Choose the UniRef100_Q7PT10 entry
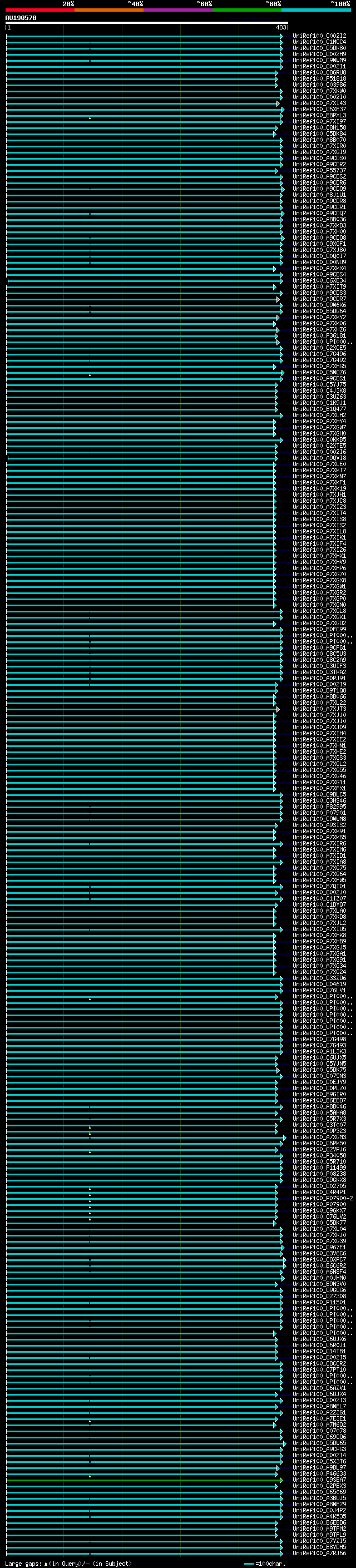This screenshot has height=1568, width=356. (319, 1370)
